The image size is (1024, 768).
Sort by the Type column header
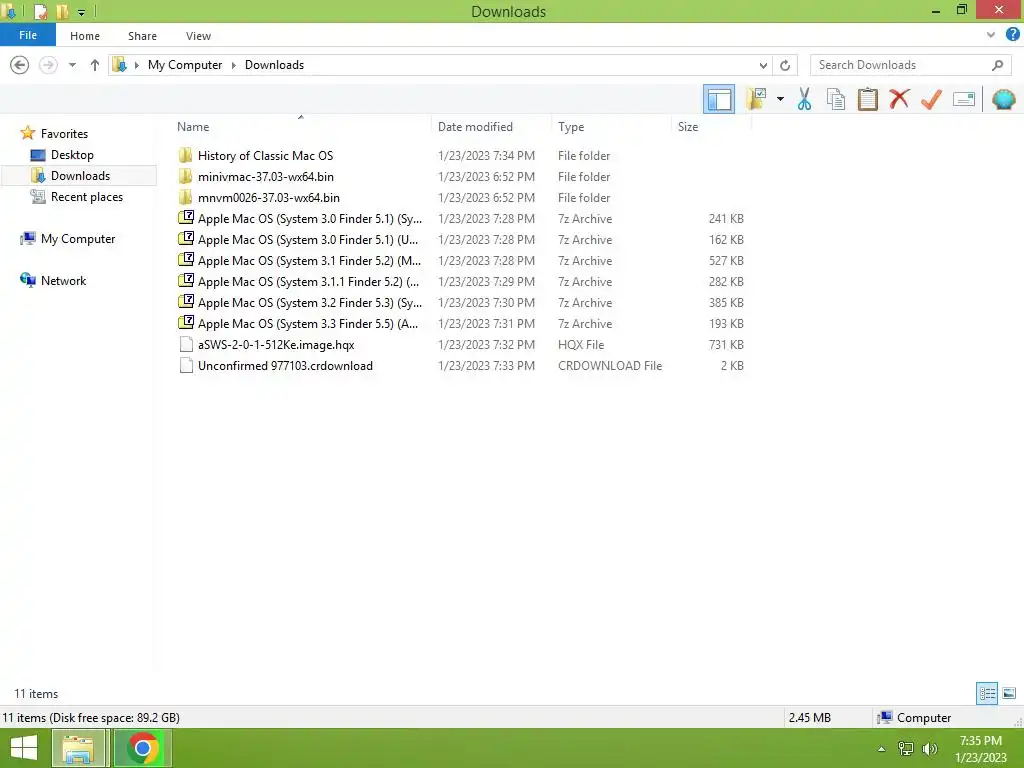pos(571,127)
